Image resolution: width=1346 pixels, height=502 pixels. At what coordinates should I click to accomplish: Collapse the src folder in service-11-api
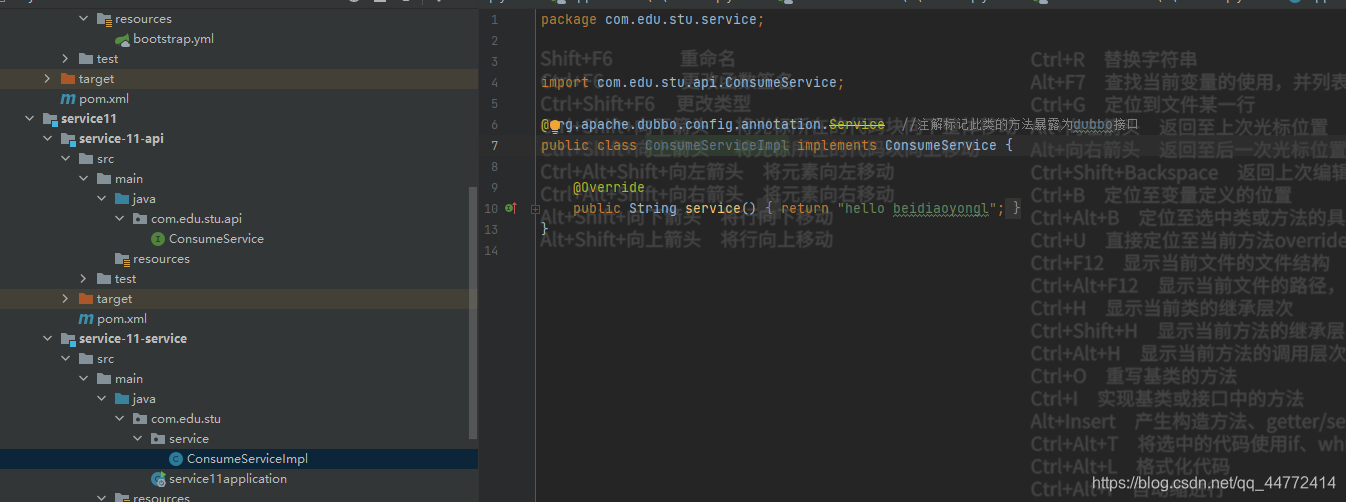pyautogui.click(x=66, y=159)
